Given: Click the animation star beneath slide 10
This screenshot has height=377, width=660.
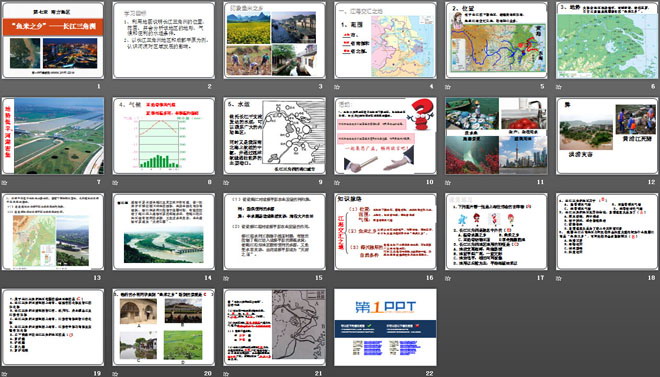Looking at the screenshot, I should point(337,183).
